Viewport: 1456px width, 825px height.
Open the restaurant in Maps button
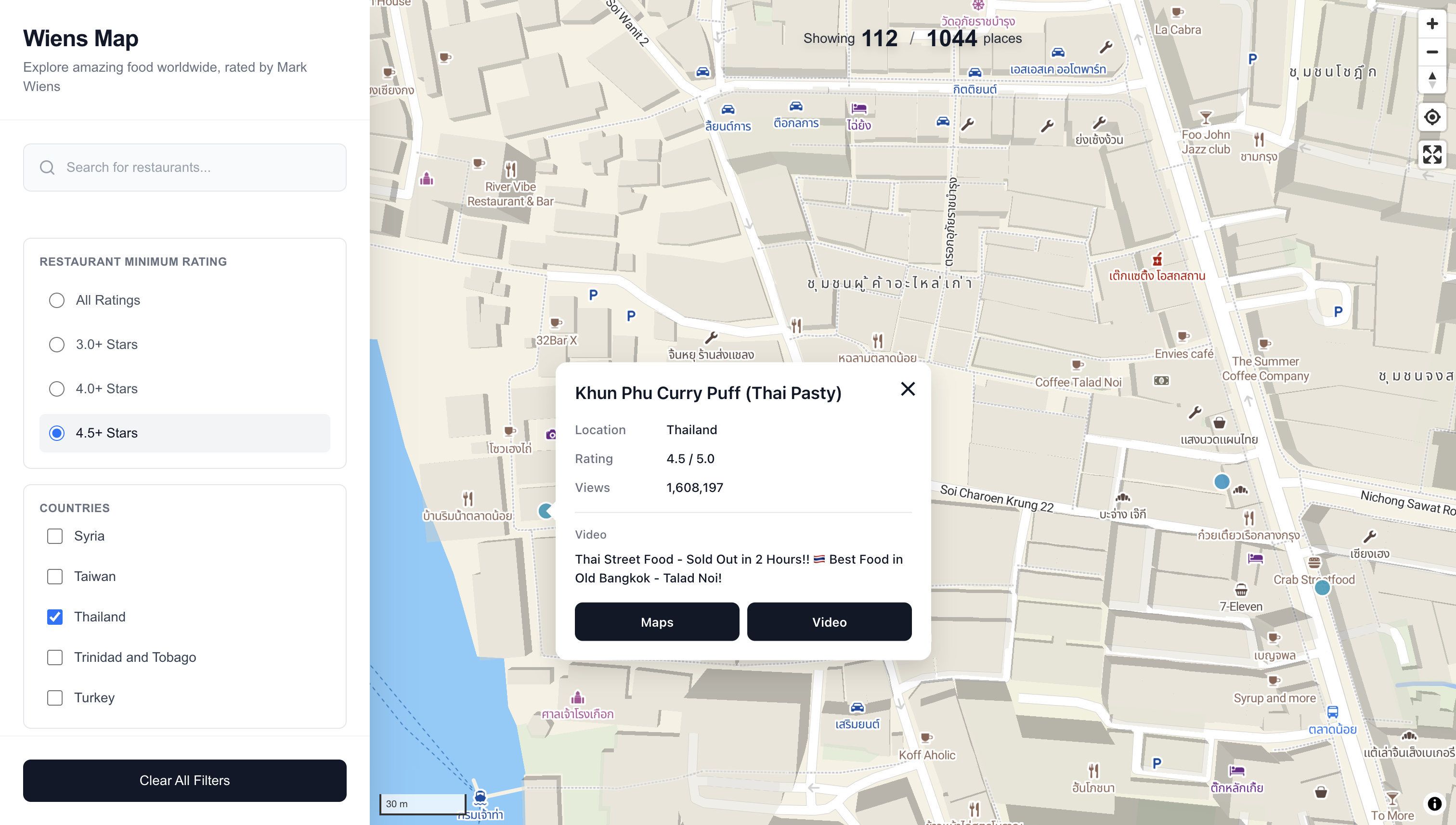(656, 621)
